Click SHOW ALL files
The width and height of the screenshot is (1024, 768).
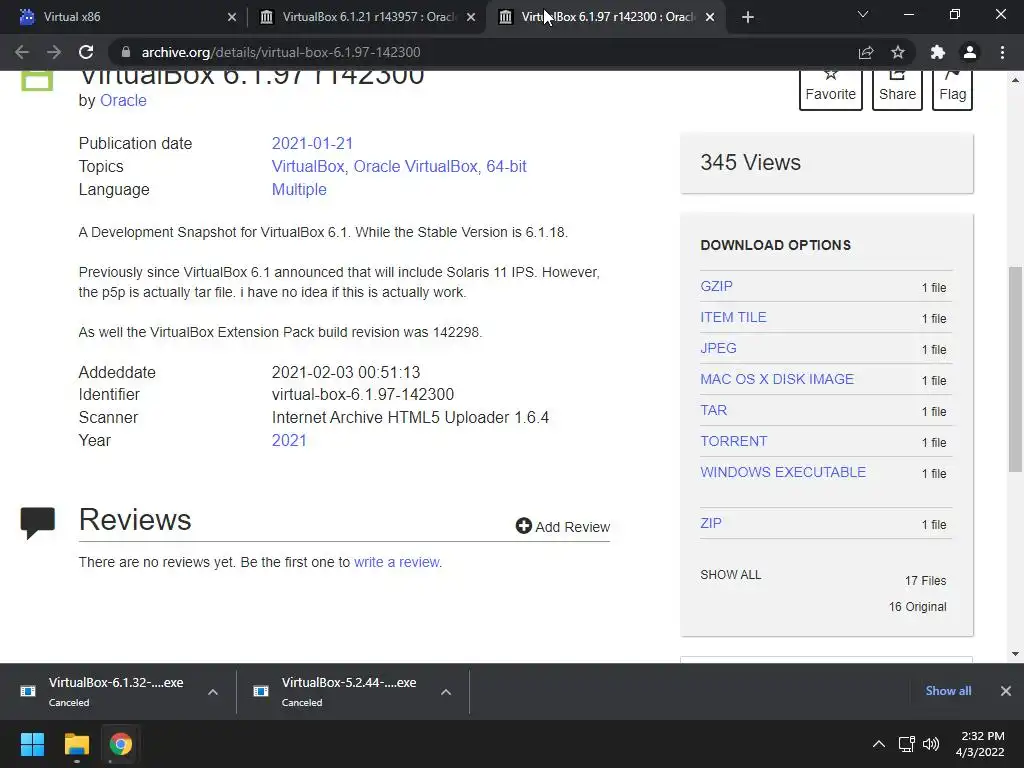tap(731, 575)
